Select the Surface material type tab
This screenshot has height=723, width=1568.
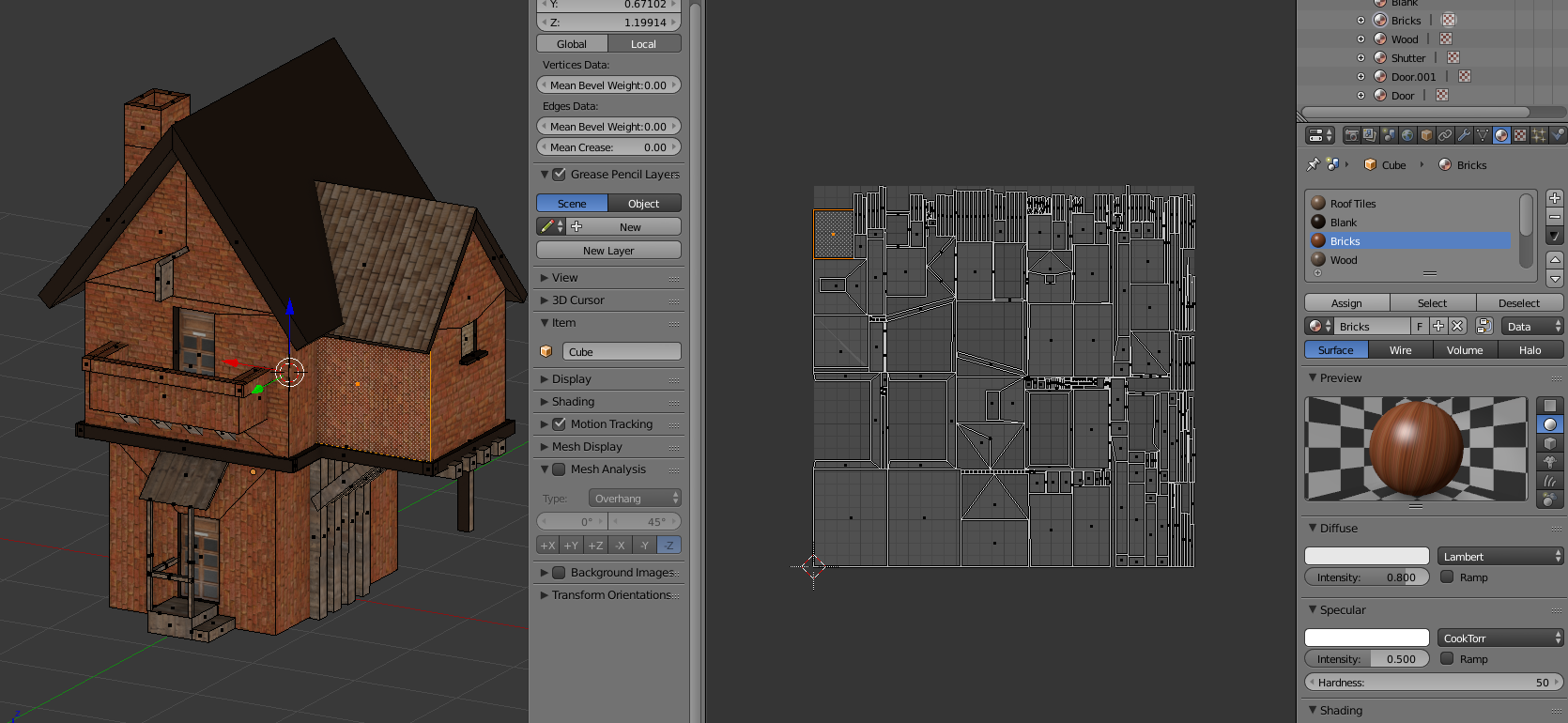pyautogui.click(x=1335, y=349)
